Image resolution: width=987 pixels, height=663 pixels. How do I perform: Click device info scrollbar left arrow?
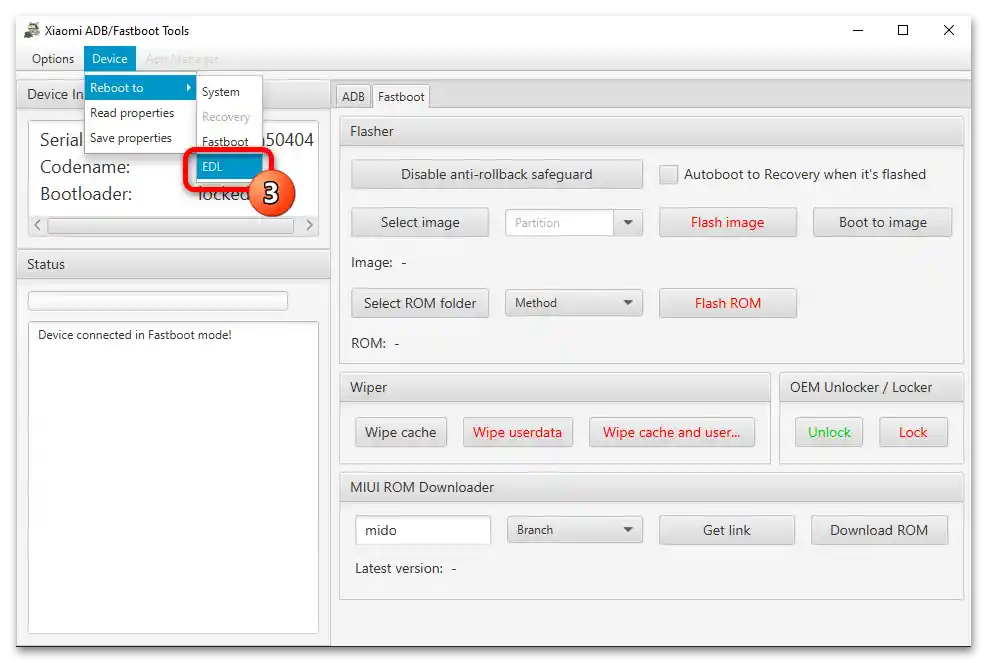click(x=37, y=225)
